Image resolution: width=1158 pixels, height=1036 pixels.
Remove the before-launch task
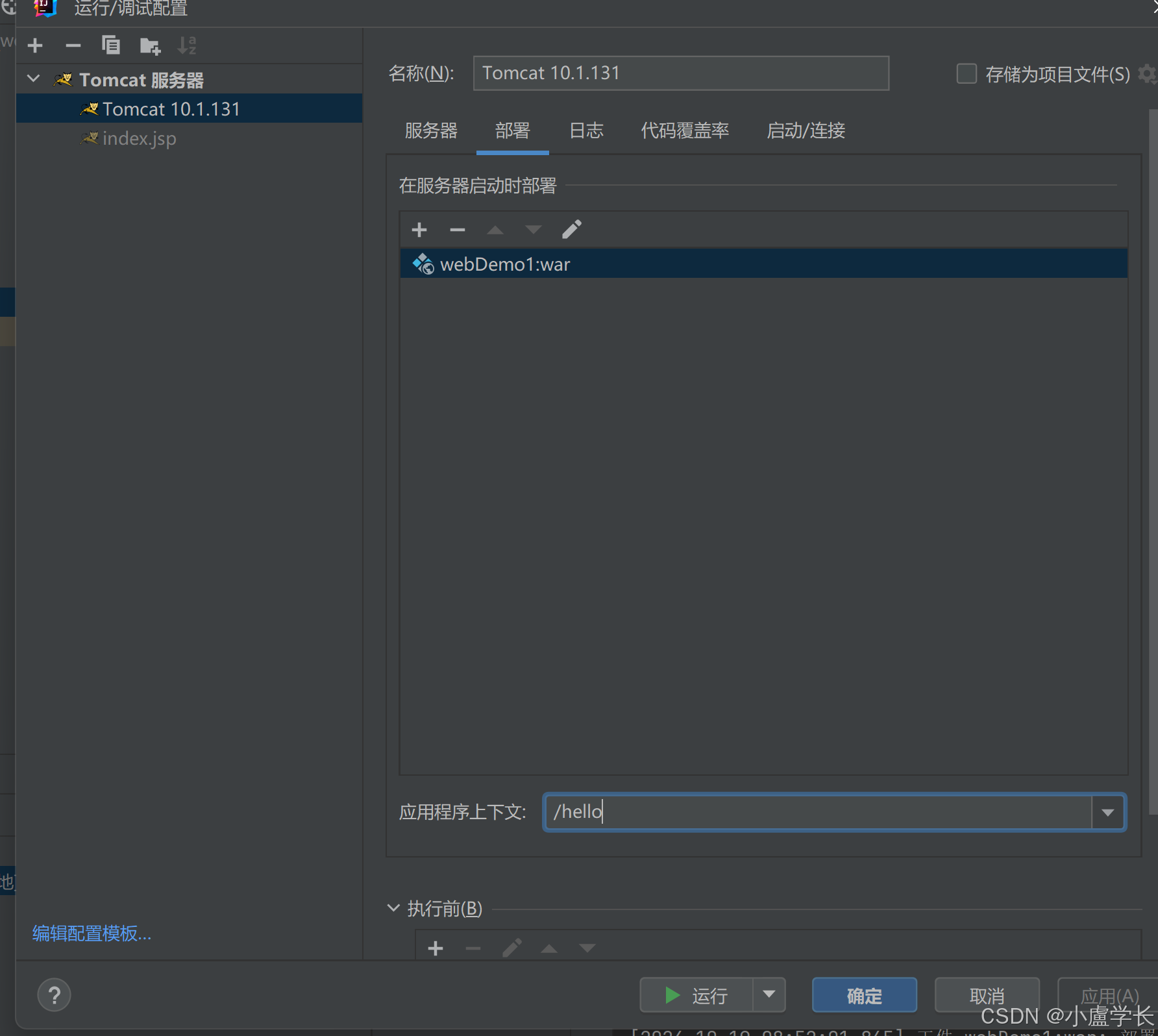473,948
